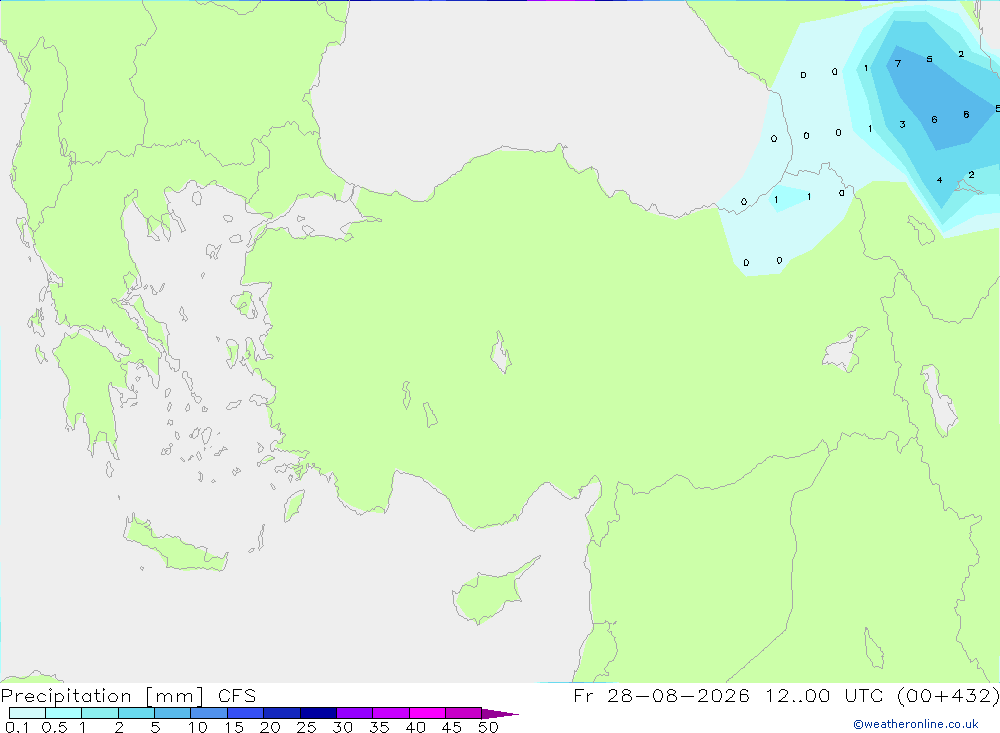Click the over-50 arrow tip of the legend

point(500,713)
